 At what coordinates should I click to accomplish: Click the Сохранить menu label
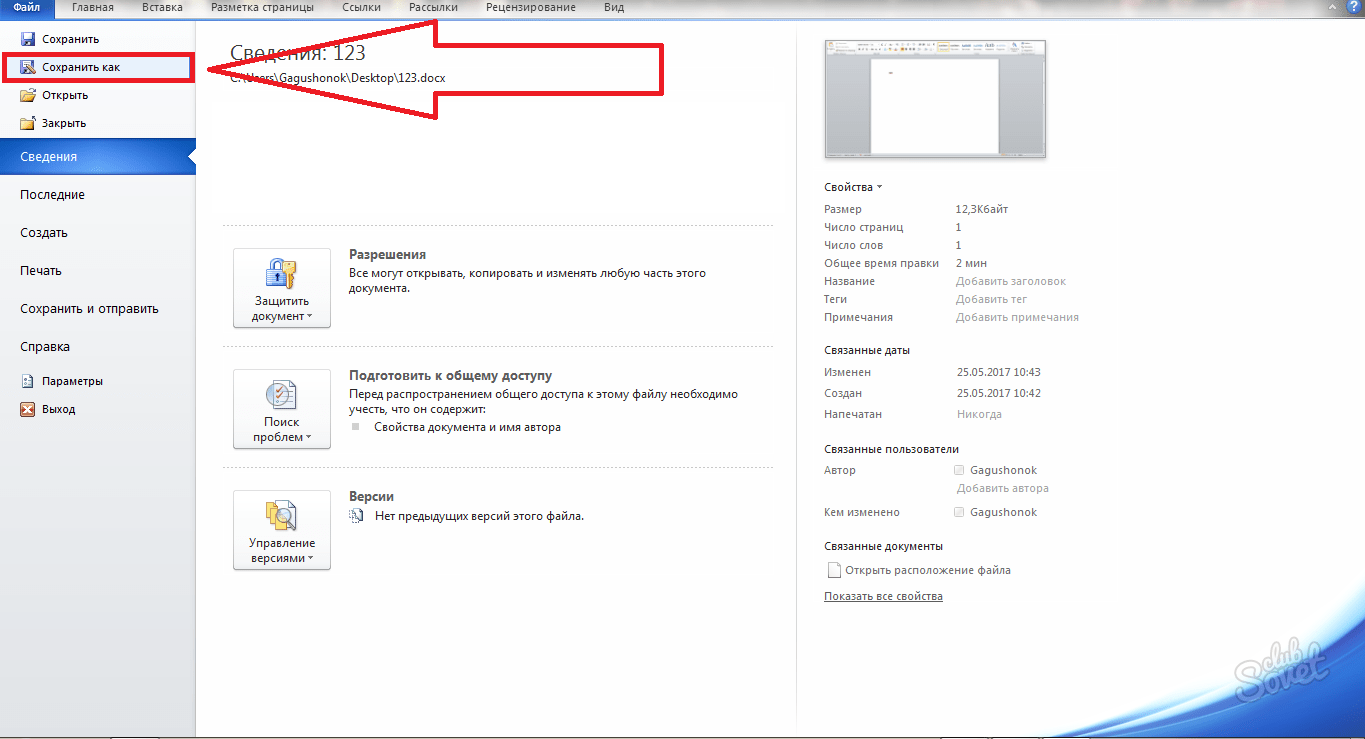tap(70, 39)
